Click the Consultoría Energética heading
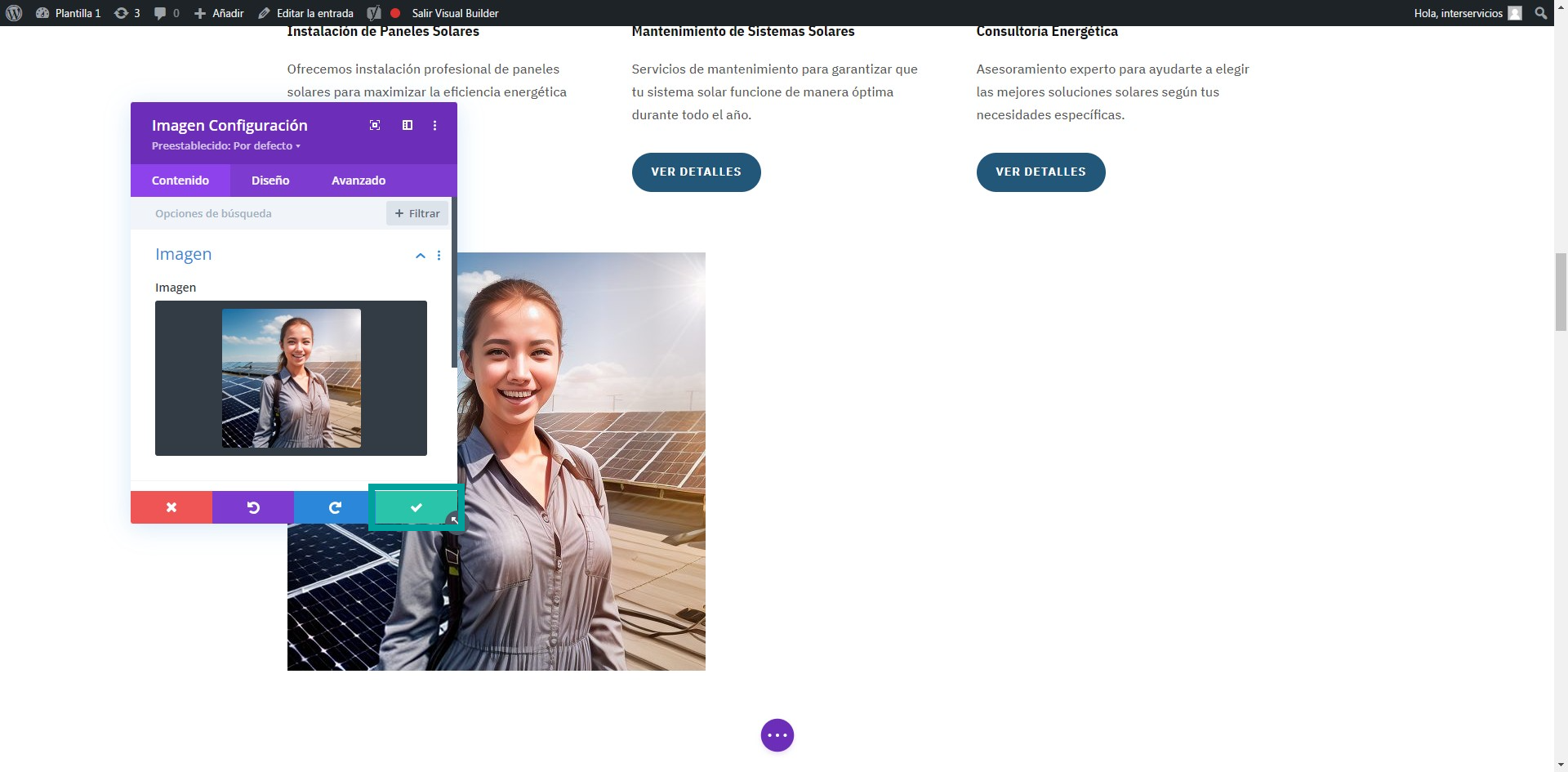 coord(1047,32)
